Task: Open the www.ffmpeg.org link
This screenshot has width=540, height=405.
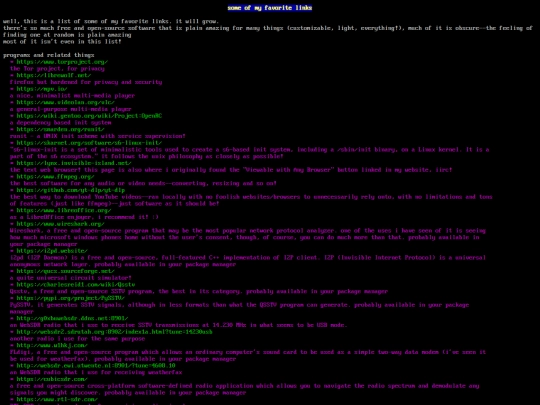Action: click(55, 177)
